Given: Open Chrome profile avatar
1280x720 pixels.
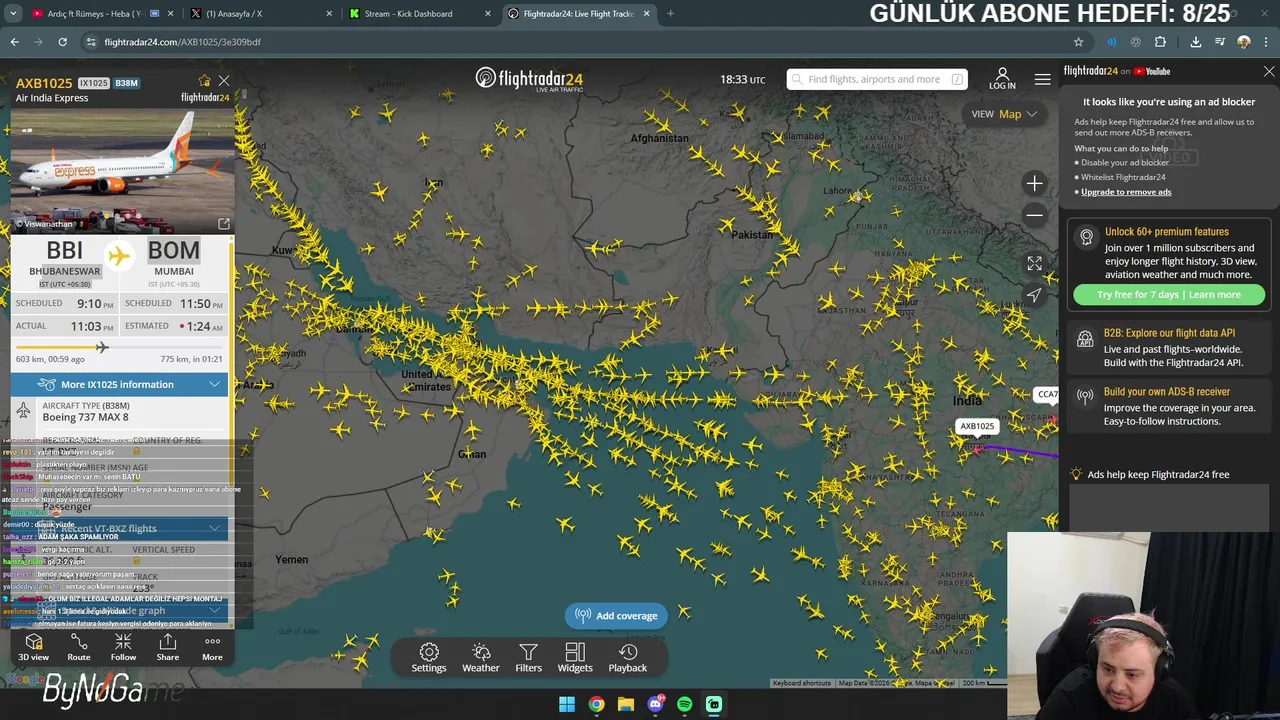Looking at the screenshot, I should (1244, 42).
